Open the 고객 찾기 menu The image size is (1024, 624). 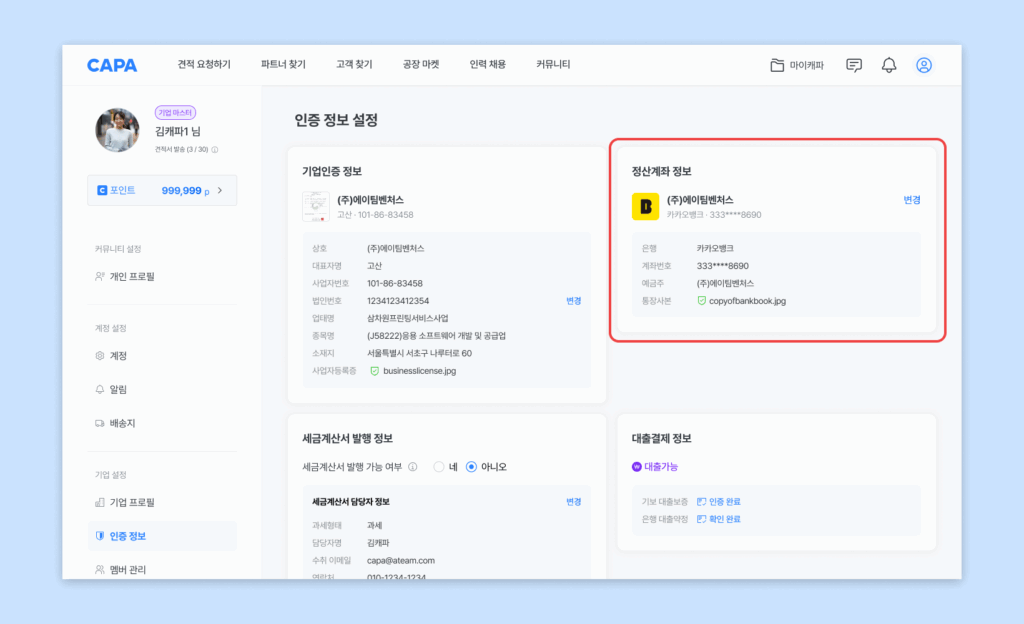pyautogui.click(x=354, y=65)
